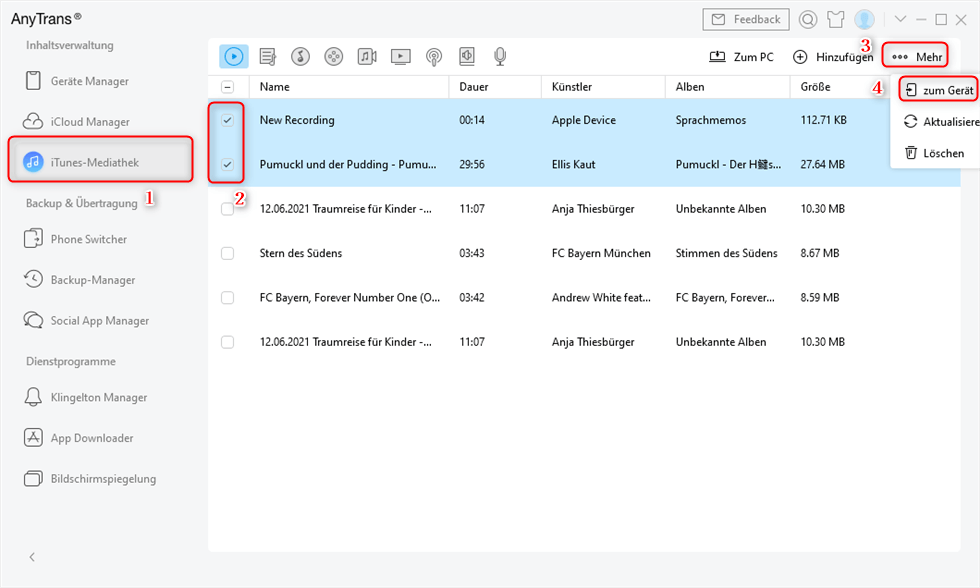Viewport: 980px width, 588px height.
Task: Open the Audiobooks category icon
Action: (467, 57)
